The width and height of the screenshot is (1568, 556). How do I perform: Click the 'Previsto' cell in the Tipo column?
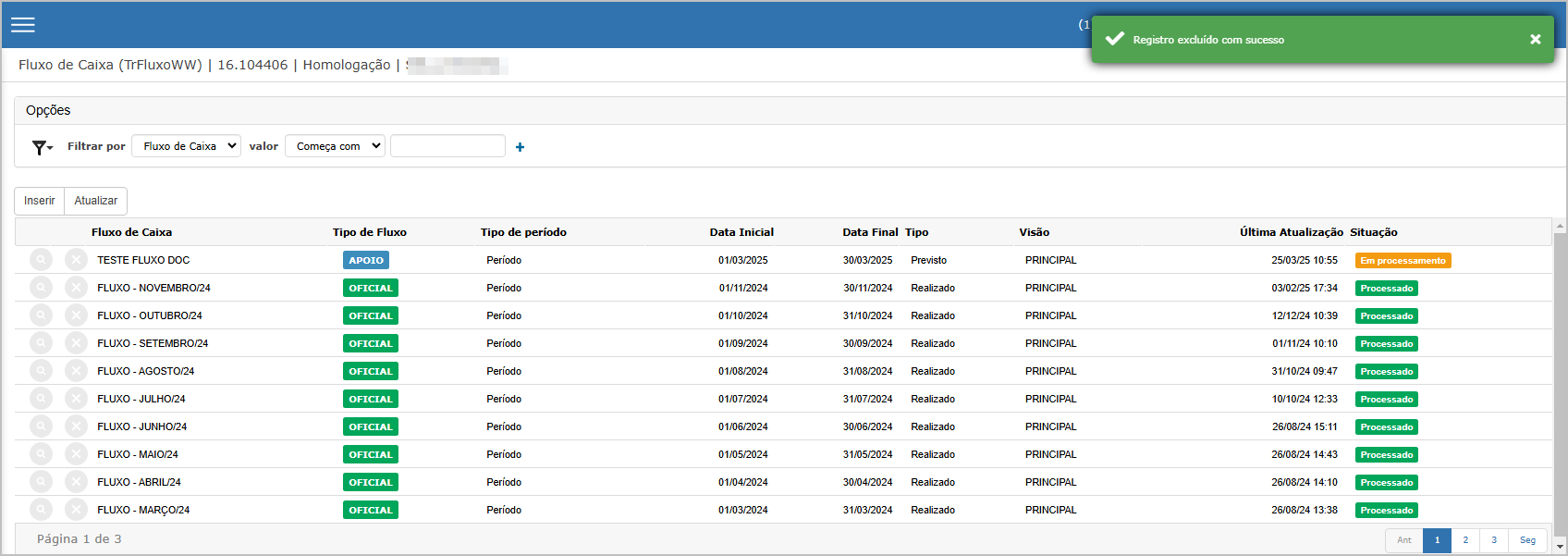[928, 260]
